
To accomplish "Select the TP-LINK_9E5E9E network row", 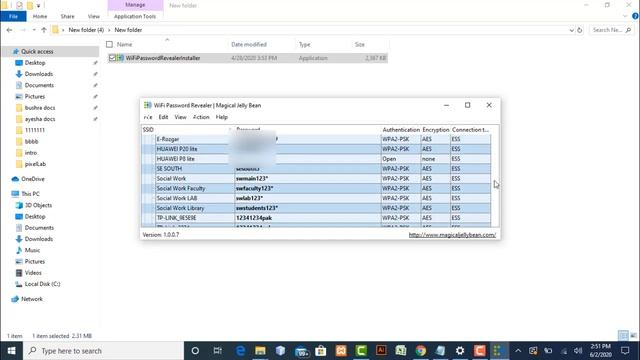I will click(x=316, y=218).
